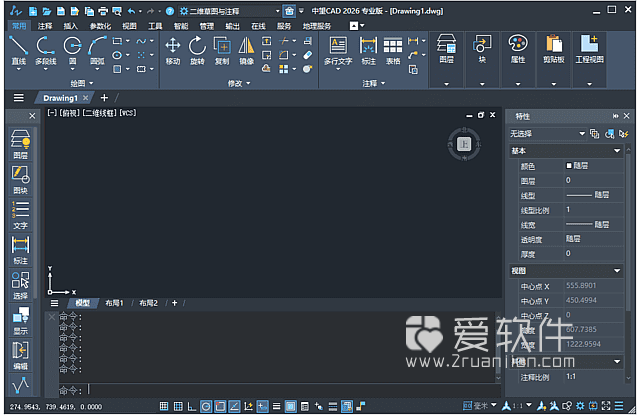Click the Save icon in quick access toolbar
Screen dimensions: 640x418
[60, 11]
